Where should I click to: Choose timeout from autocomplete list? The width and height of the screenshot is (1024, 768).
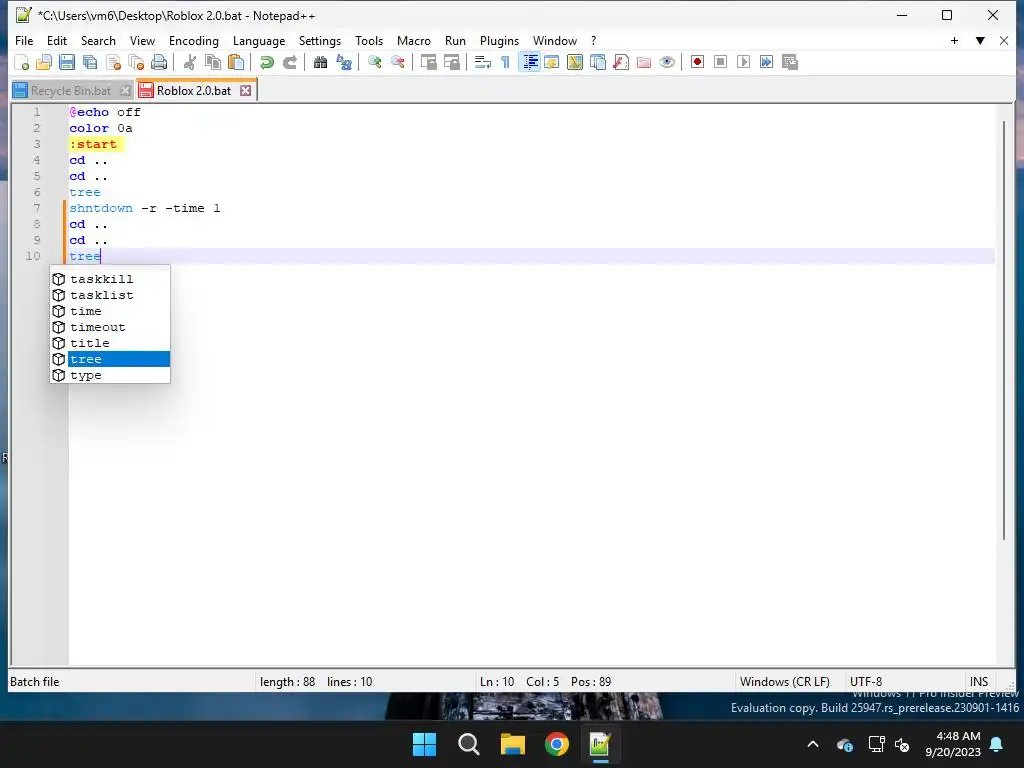pyautogui.click(x=110, y=327)
